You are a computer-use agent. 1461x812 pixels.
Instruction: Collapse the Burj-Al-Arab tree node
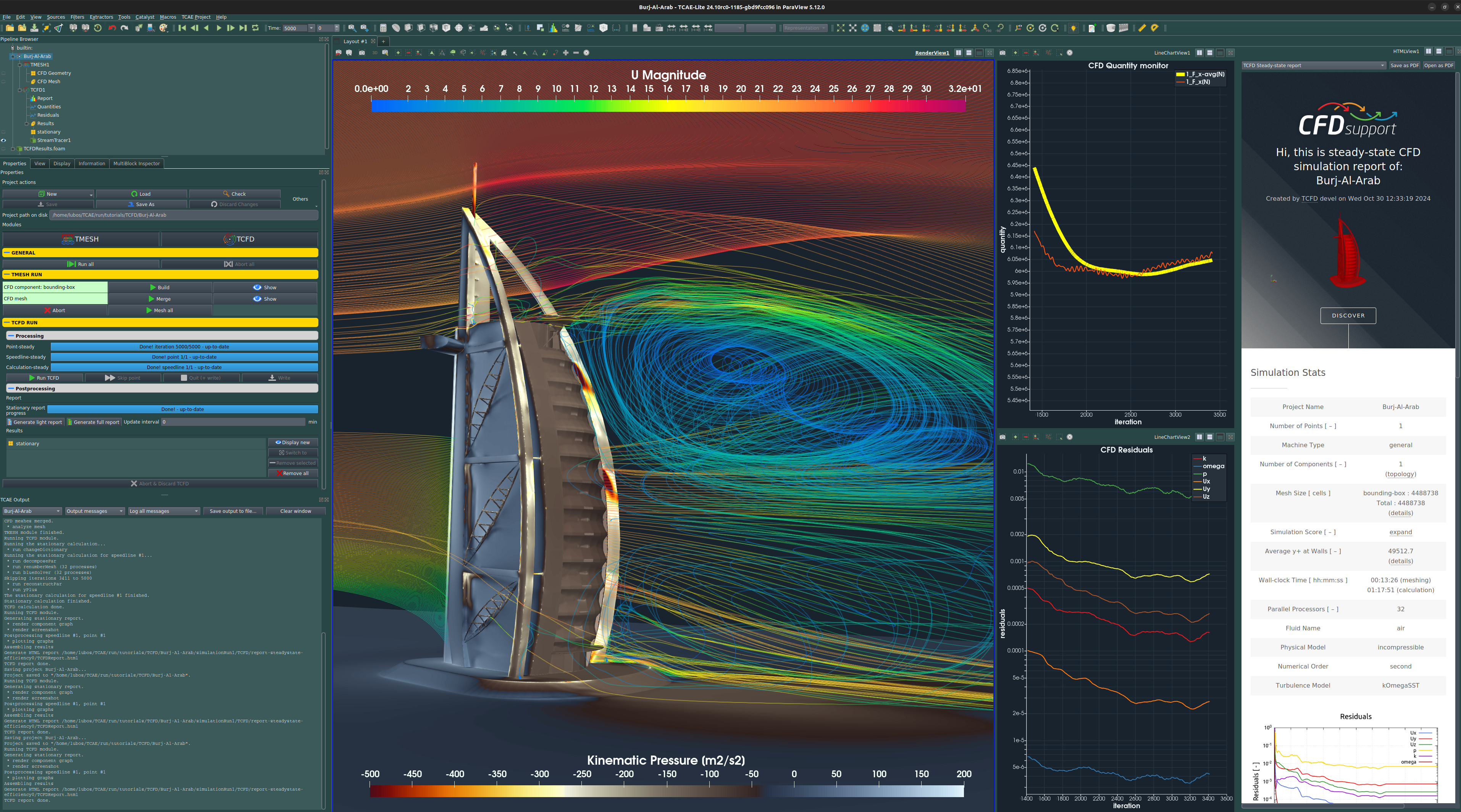tap(13, 56)
